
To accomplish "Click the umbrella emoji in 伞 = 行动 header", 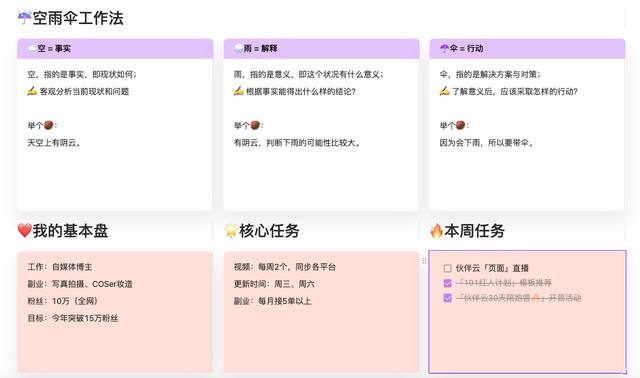I will (x=444, y=49).
